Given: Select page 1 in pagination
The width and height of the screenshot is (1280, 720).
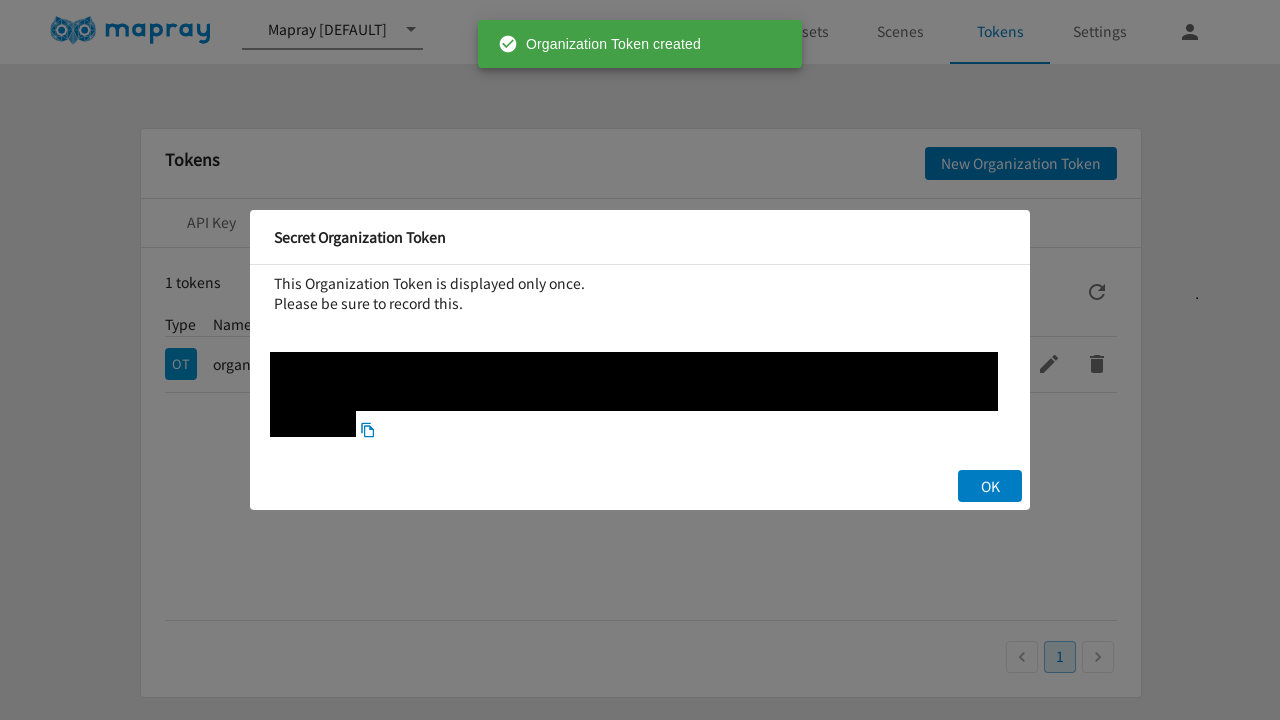Looking at the screenshot, I should (x=1059, y=657).
